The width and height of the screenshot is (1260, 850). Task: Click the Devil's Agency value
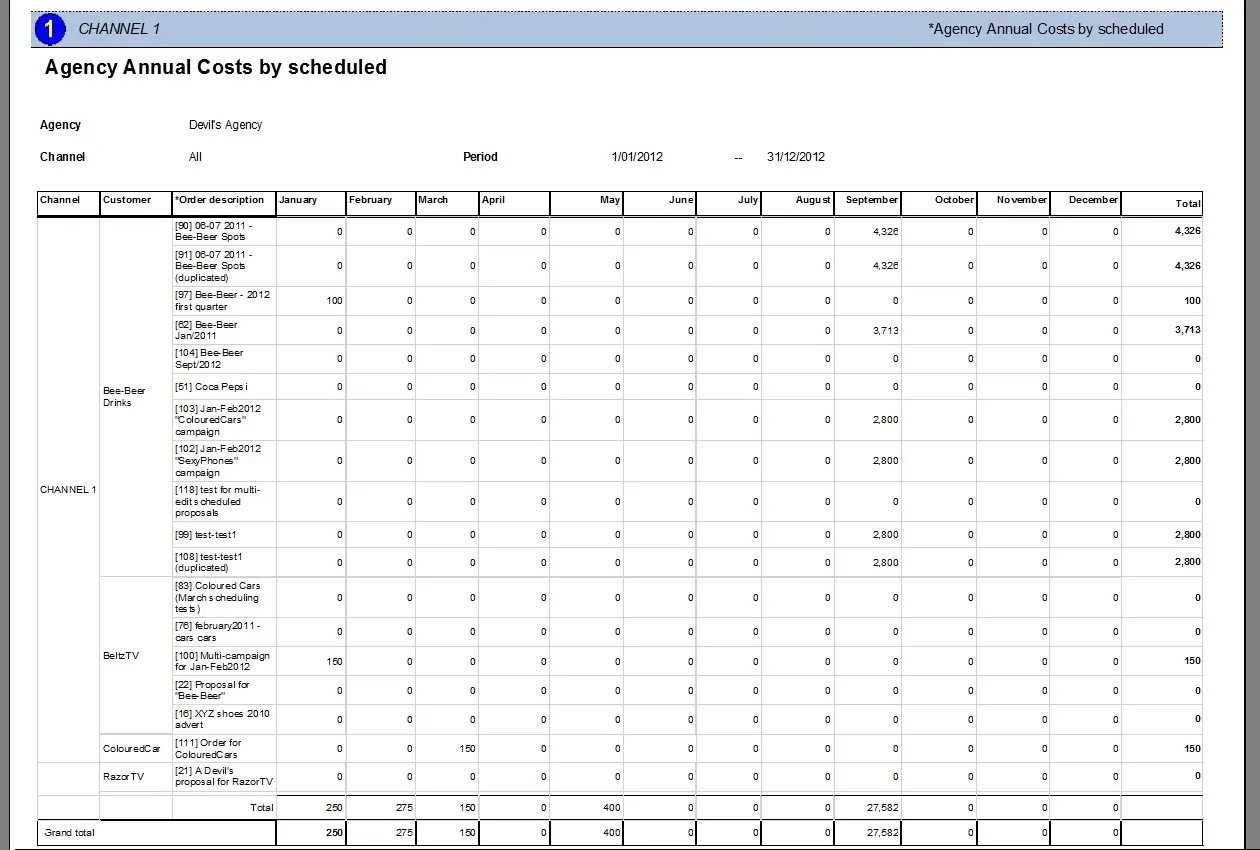225,125
